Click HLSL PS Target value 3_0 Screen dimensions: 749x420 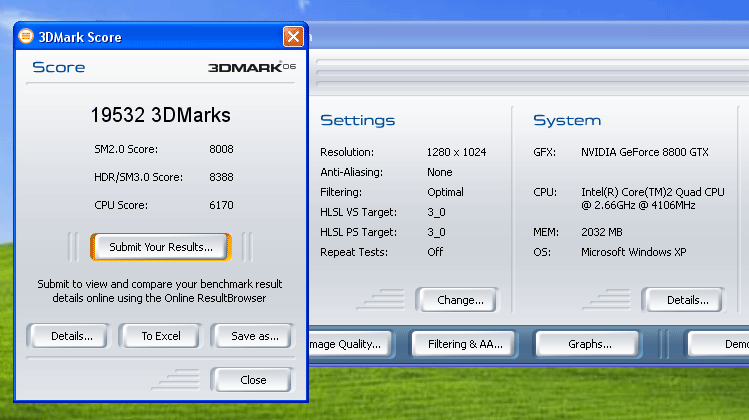pyautogui.click(x=436, y=232)
